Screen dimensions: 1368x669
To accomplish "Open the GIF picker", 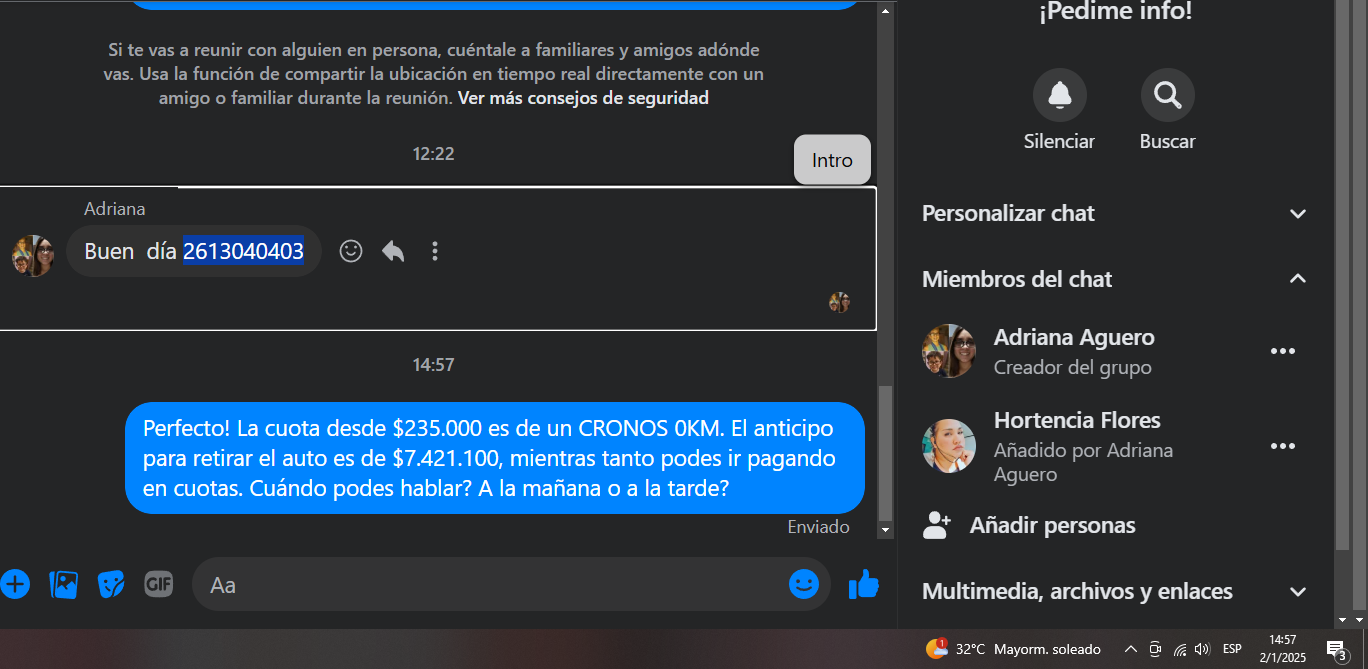I will [158, 584].
